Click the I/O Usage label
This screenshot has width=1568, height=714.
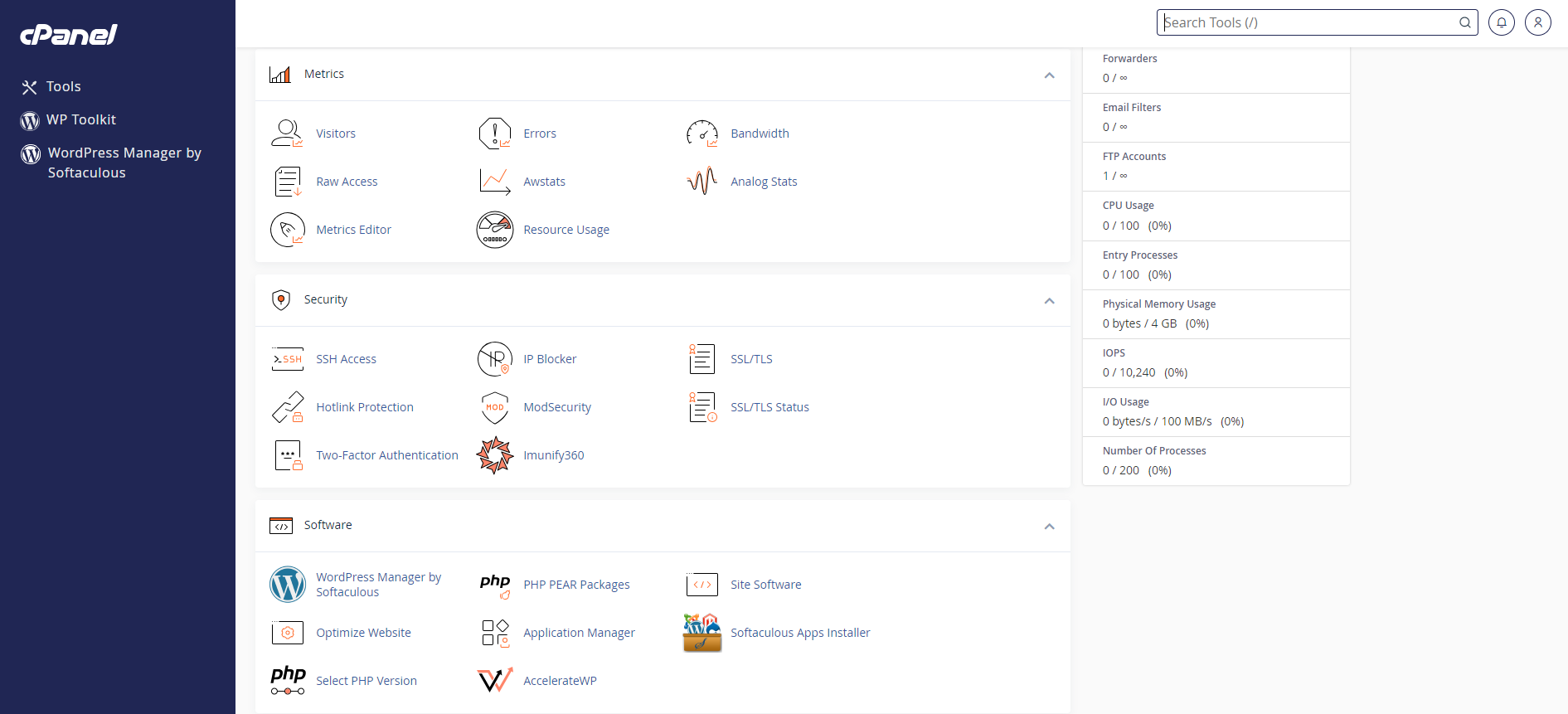point(1126,402)
